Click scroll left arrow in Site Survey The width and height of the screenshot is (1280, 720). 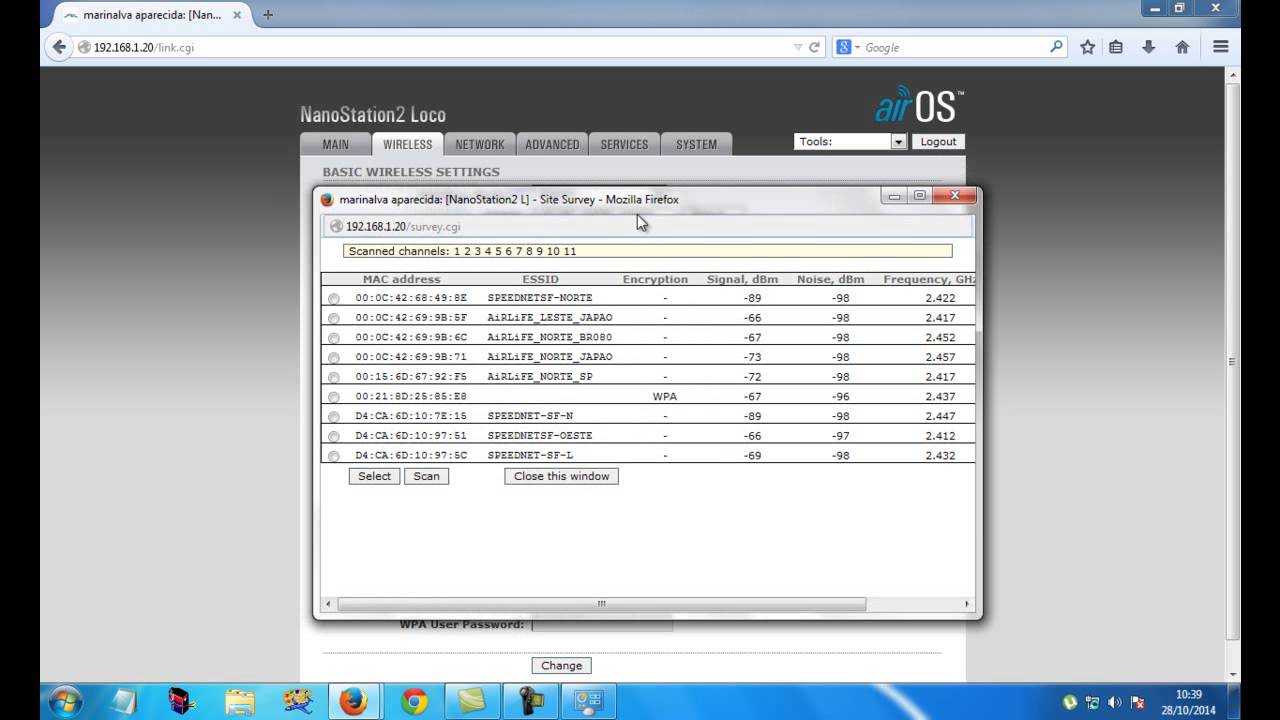328,604
